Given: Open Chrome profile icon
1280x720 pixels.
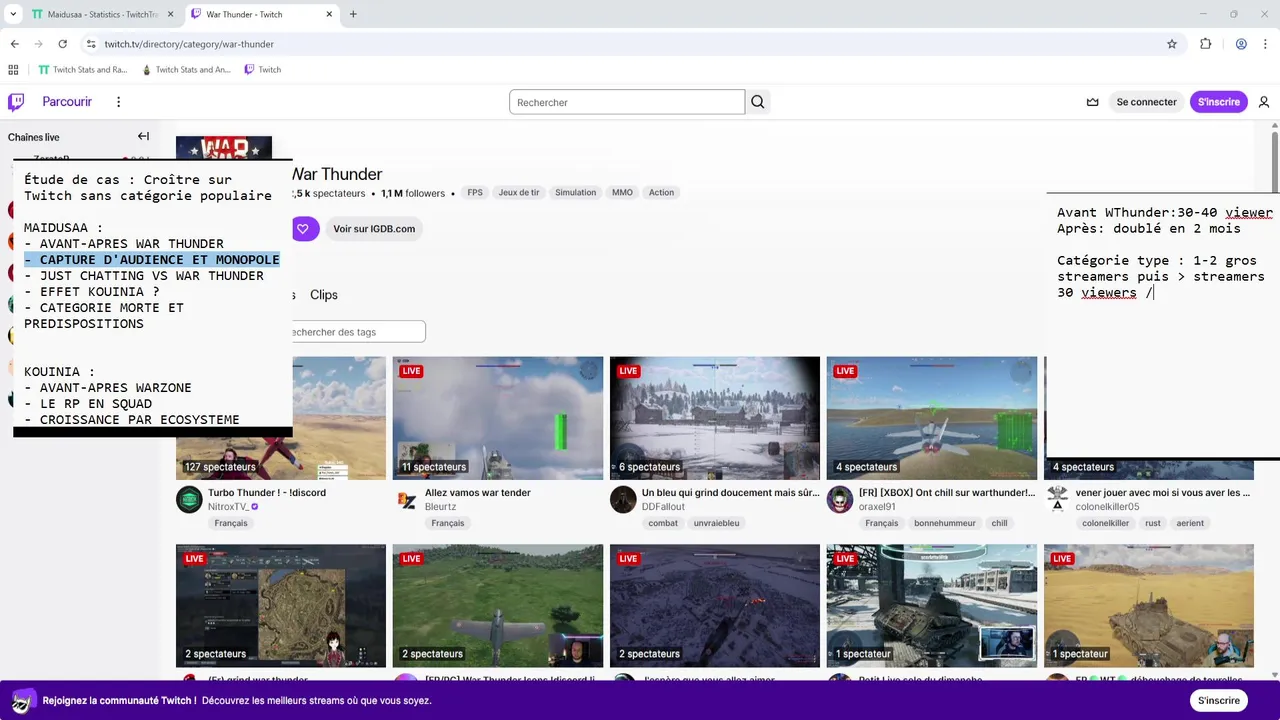Looking at the screenshot, I should click(1241, 44).
